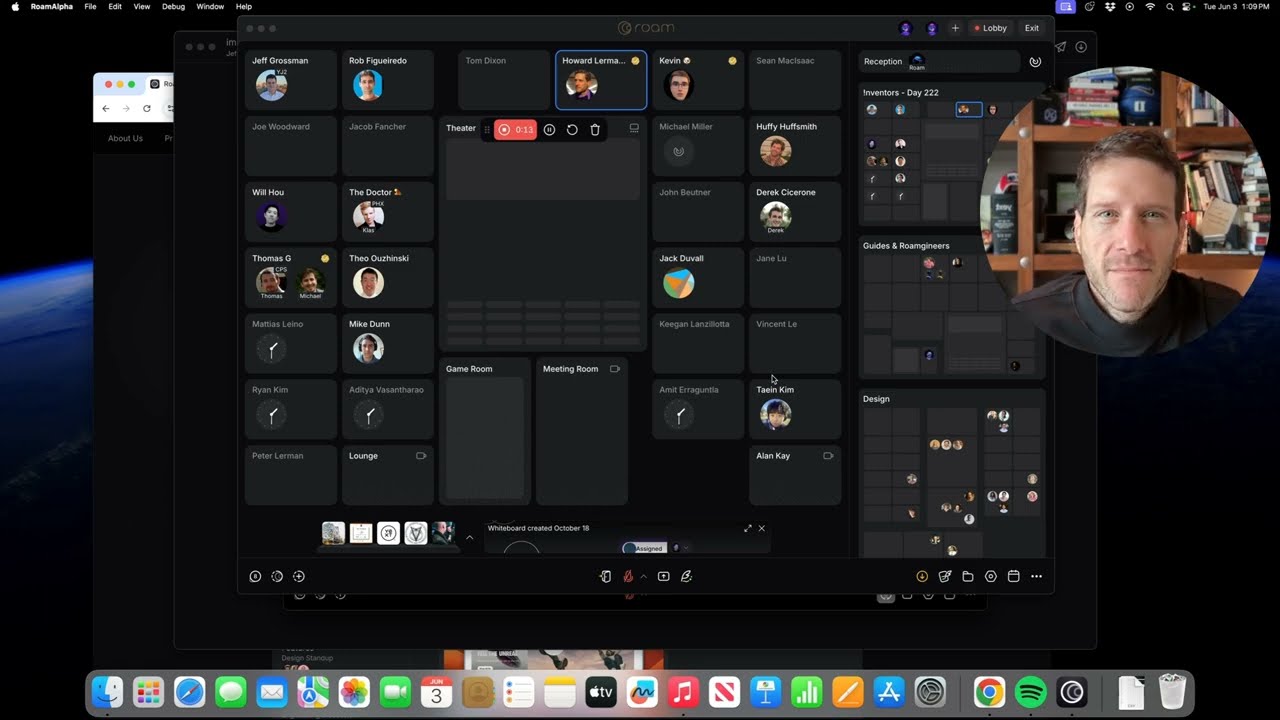Image resolution: width=1280 pixels, height=720 pixels.
Task: Click the phone mirror icon left of microphone
Action: [605, 576]
